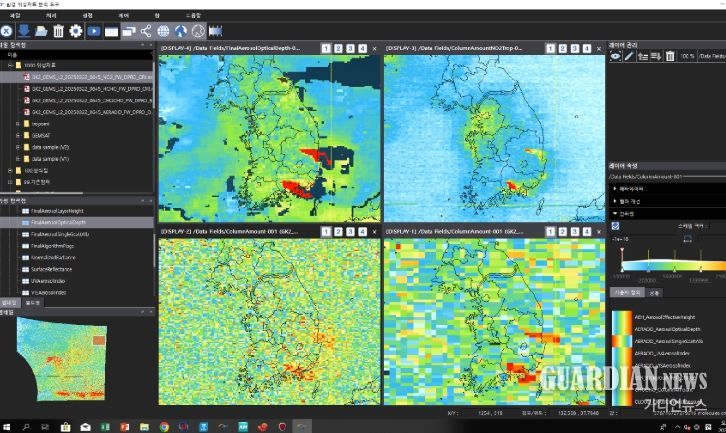Click the trash can icon in the main toolbar
The height and width of the screenshot is (433, 726).
click(x=58, y=31)
